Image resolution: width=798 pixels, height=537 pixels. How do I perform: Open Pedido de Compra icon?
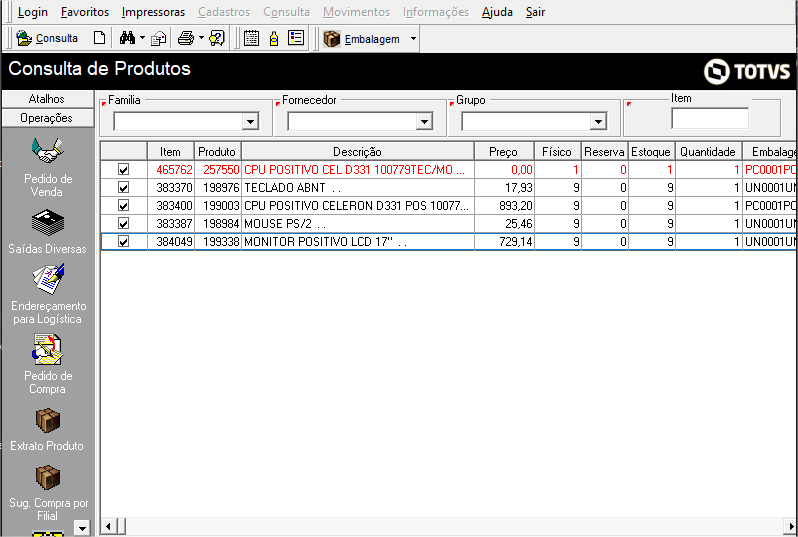47,349
